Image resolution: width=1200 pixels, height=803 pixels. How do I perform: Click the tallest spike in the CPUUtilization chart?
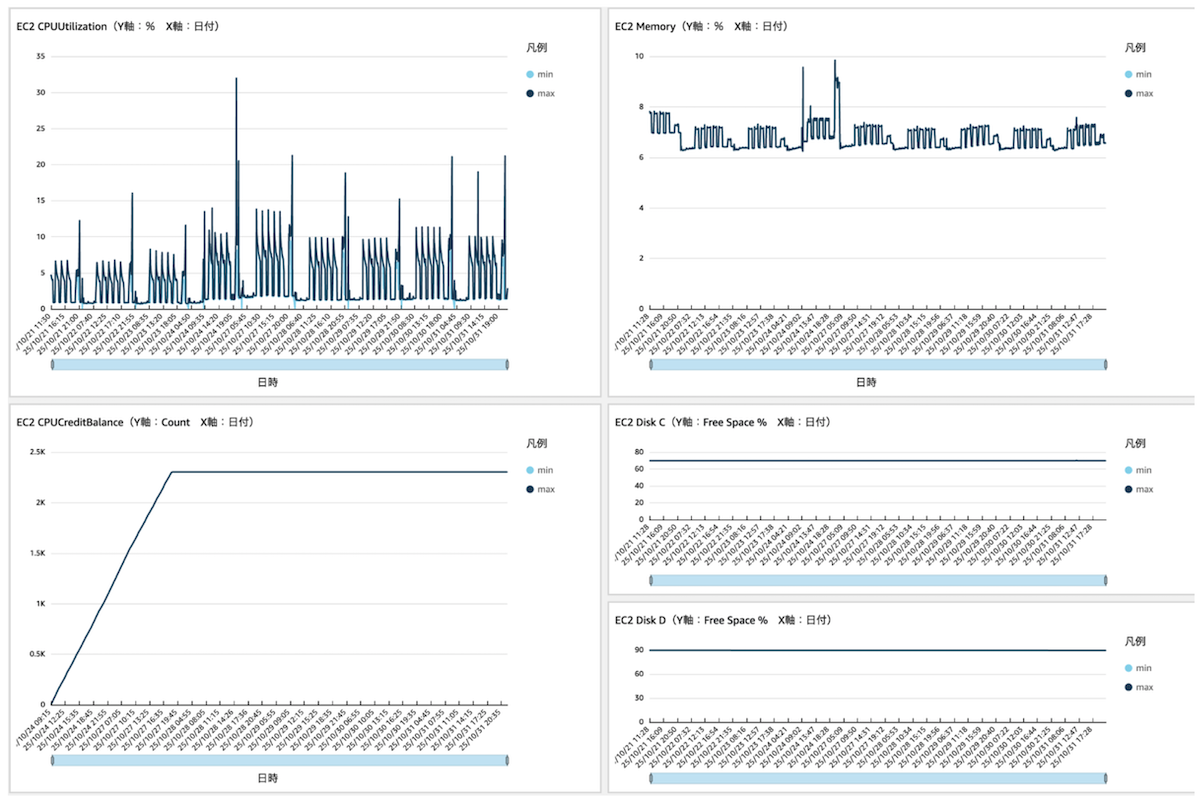pyautogui.click(x=236, y=80)
